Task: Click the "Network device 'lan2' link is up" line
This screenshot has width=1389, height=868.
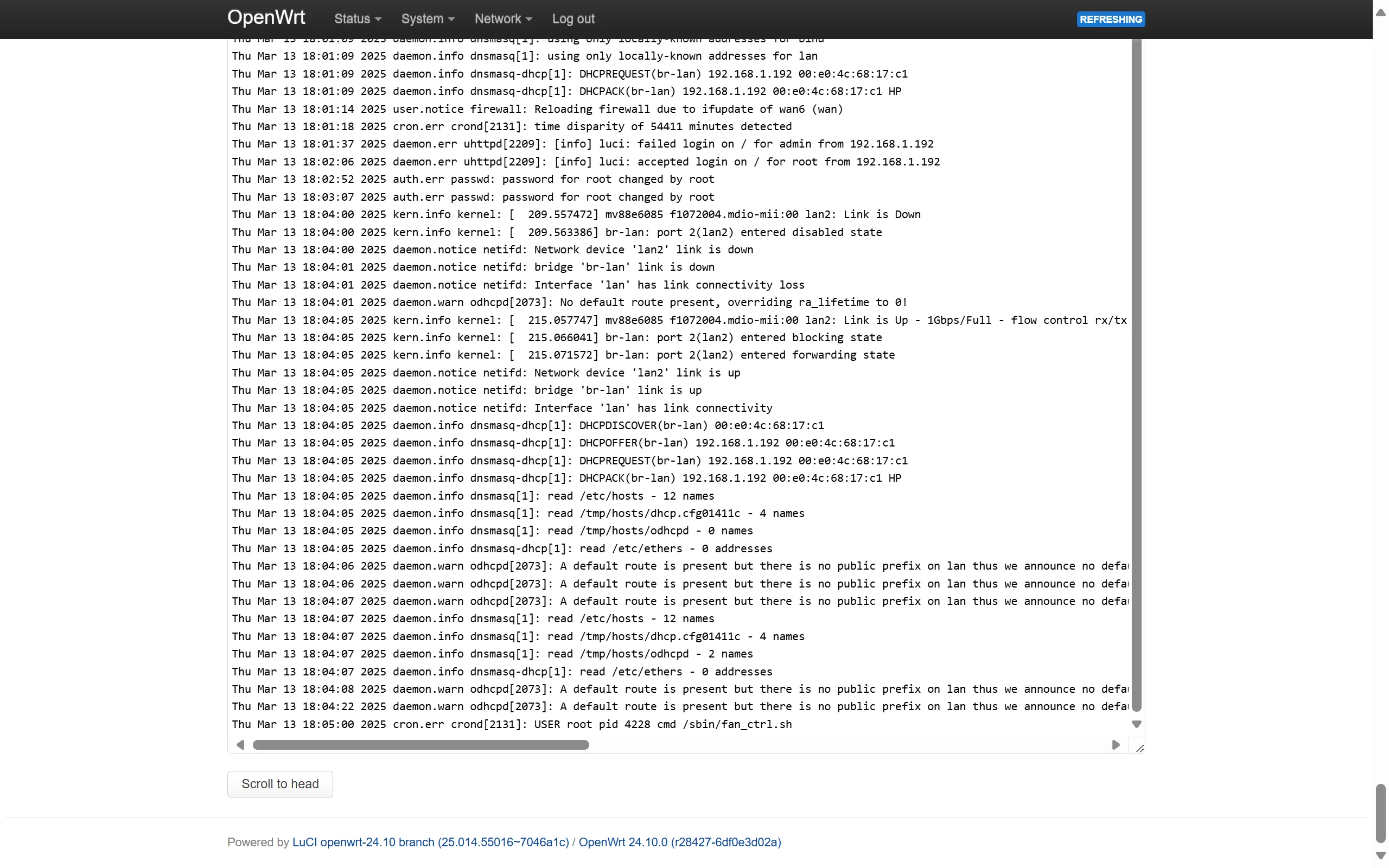Action: pos(486,373)
